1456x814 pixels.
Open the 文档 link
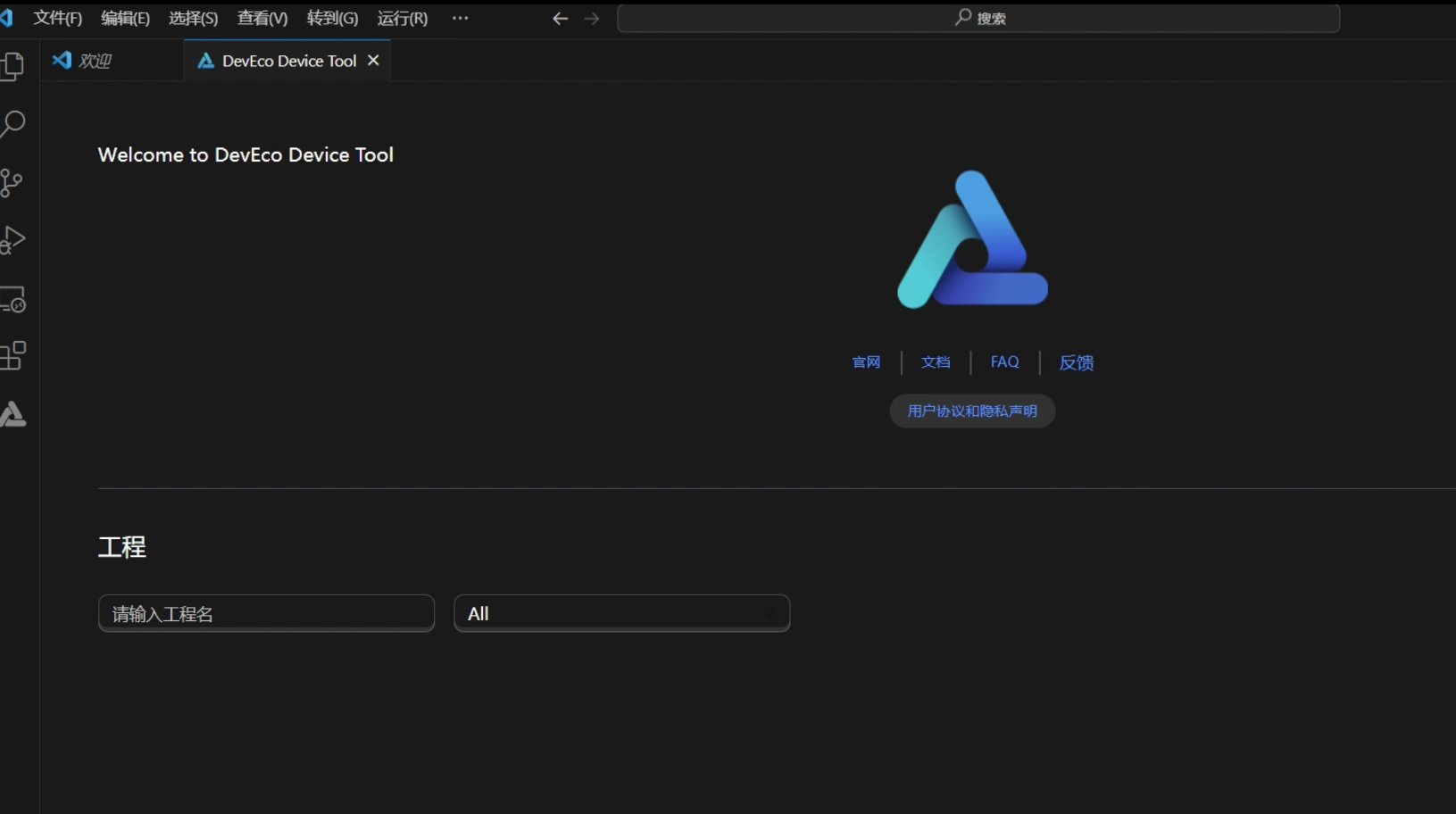pos(936,362)
